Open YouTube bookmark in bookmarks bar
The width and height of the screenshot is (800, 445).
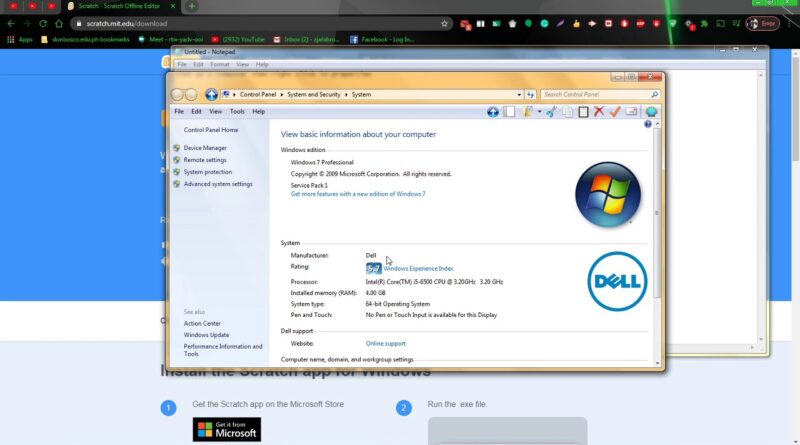pos(238,39)
